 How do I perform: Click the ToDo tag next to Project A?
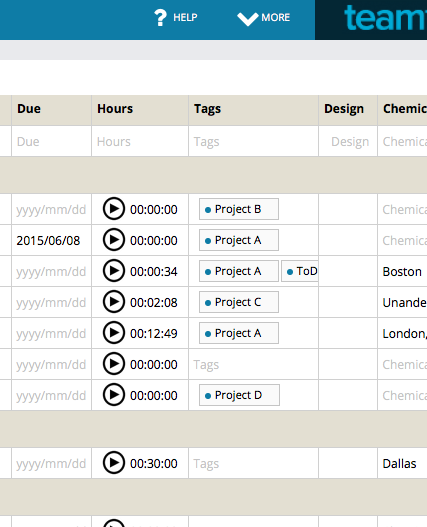[300, 271]
